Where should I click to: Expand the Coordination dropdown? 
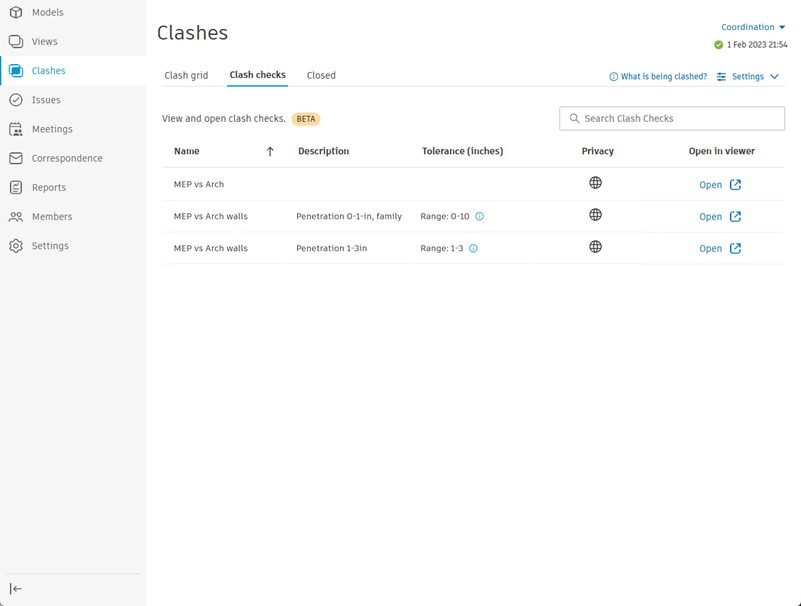pos(753,27)
